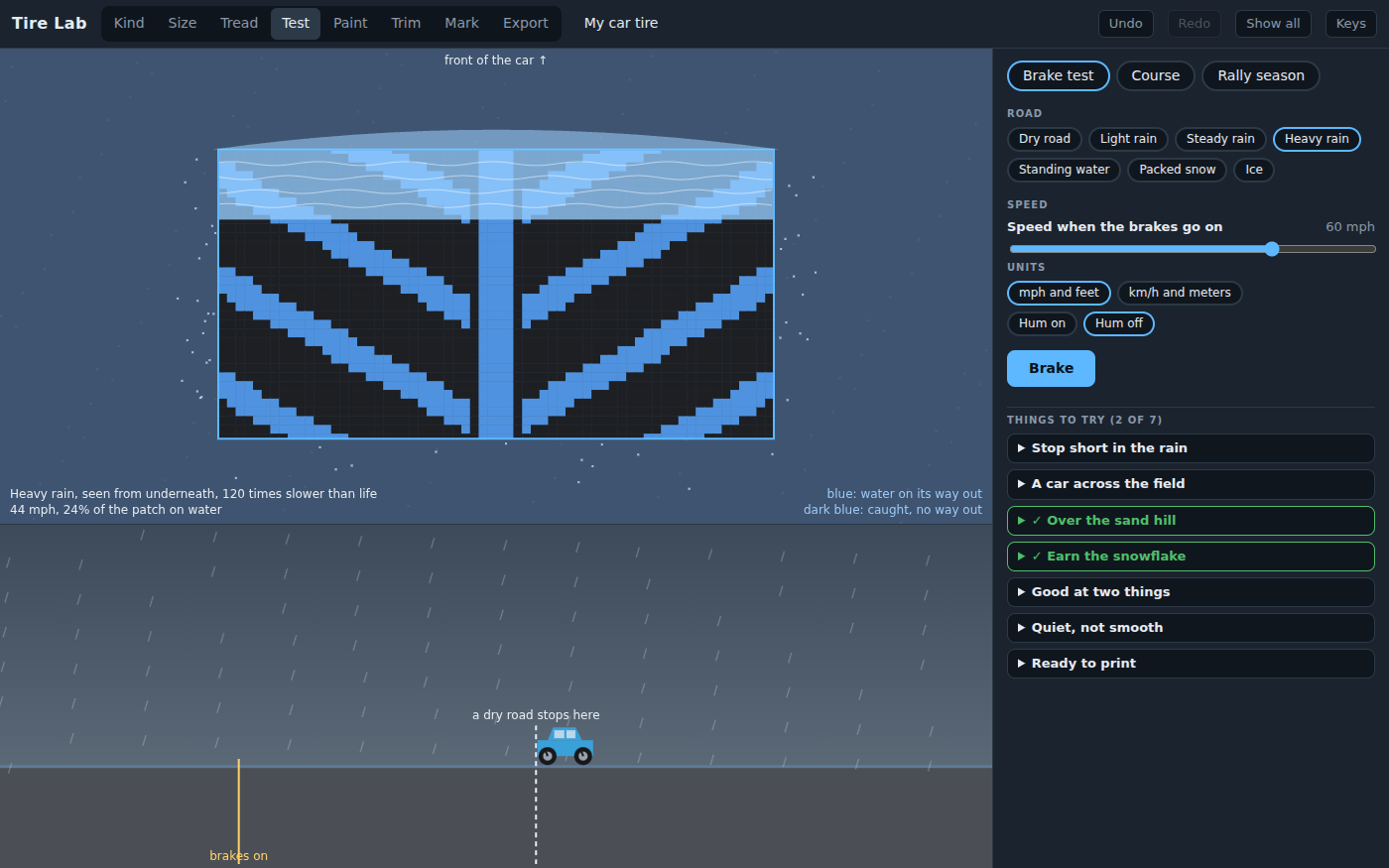Choose Standing water road condition
Screen dimensions: 1389x868
(1064, 170)
